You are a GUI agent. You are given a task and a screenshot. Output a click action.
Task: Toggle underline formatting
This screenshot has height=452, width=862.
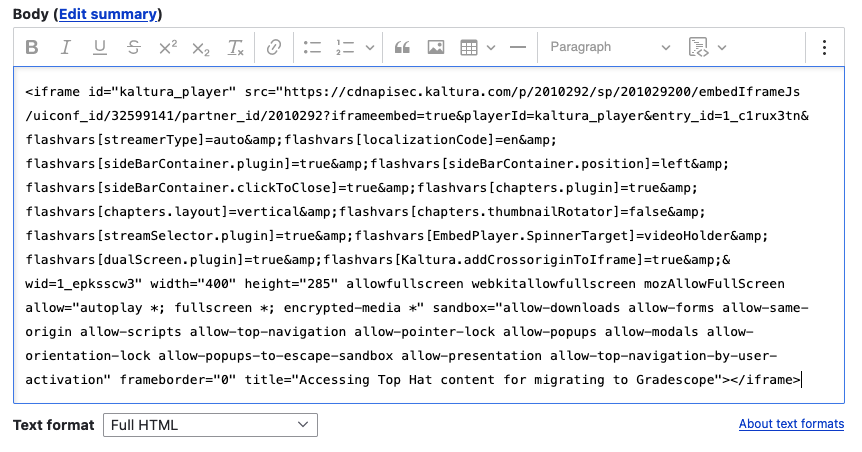coord(100,47)
